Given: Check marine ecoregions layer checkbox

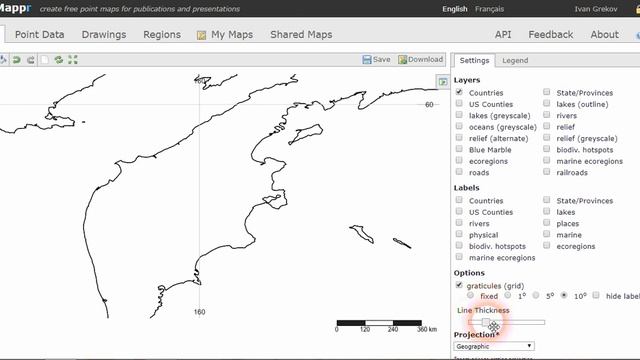Looking at the screenshot, I should [547, 160].
